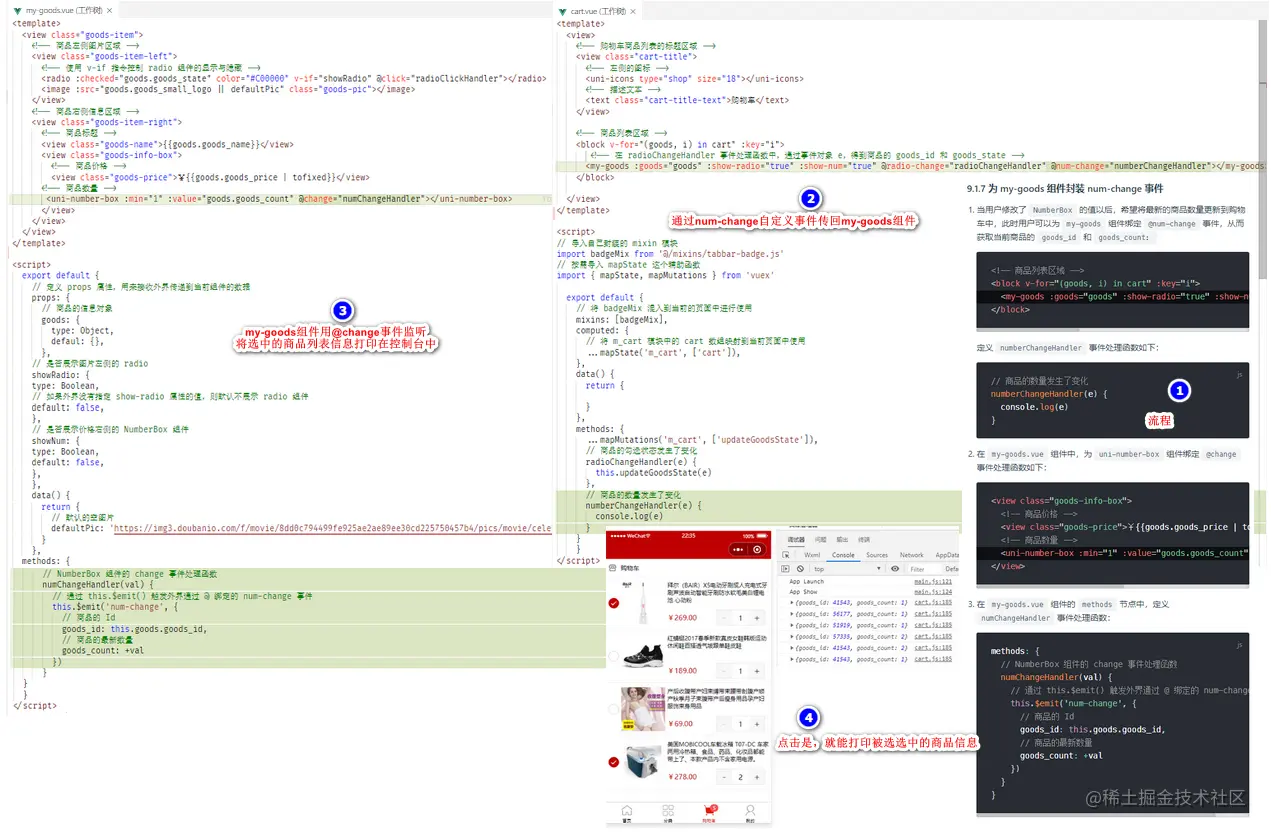This screenshot has height=833, width=1271.
Task: Click the 'App Show' console message
Action: pyautogui.click(x=803, y=592)
